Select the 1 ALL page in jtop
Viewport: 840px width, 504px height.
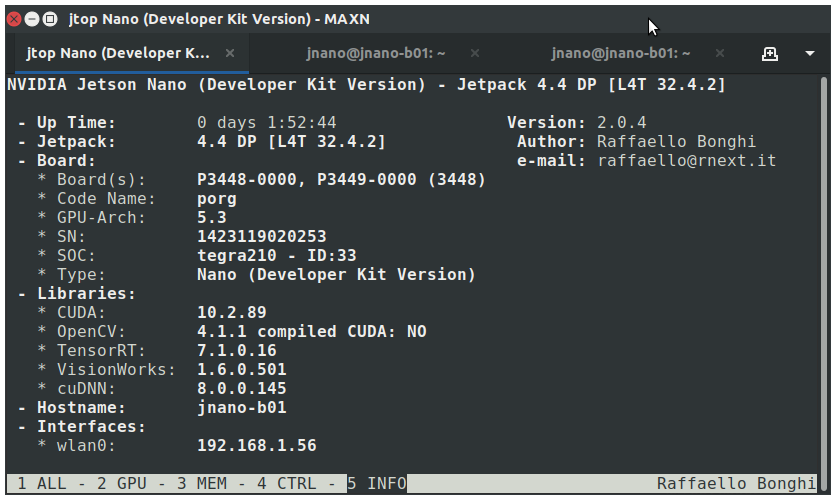click(42, 484)
